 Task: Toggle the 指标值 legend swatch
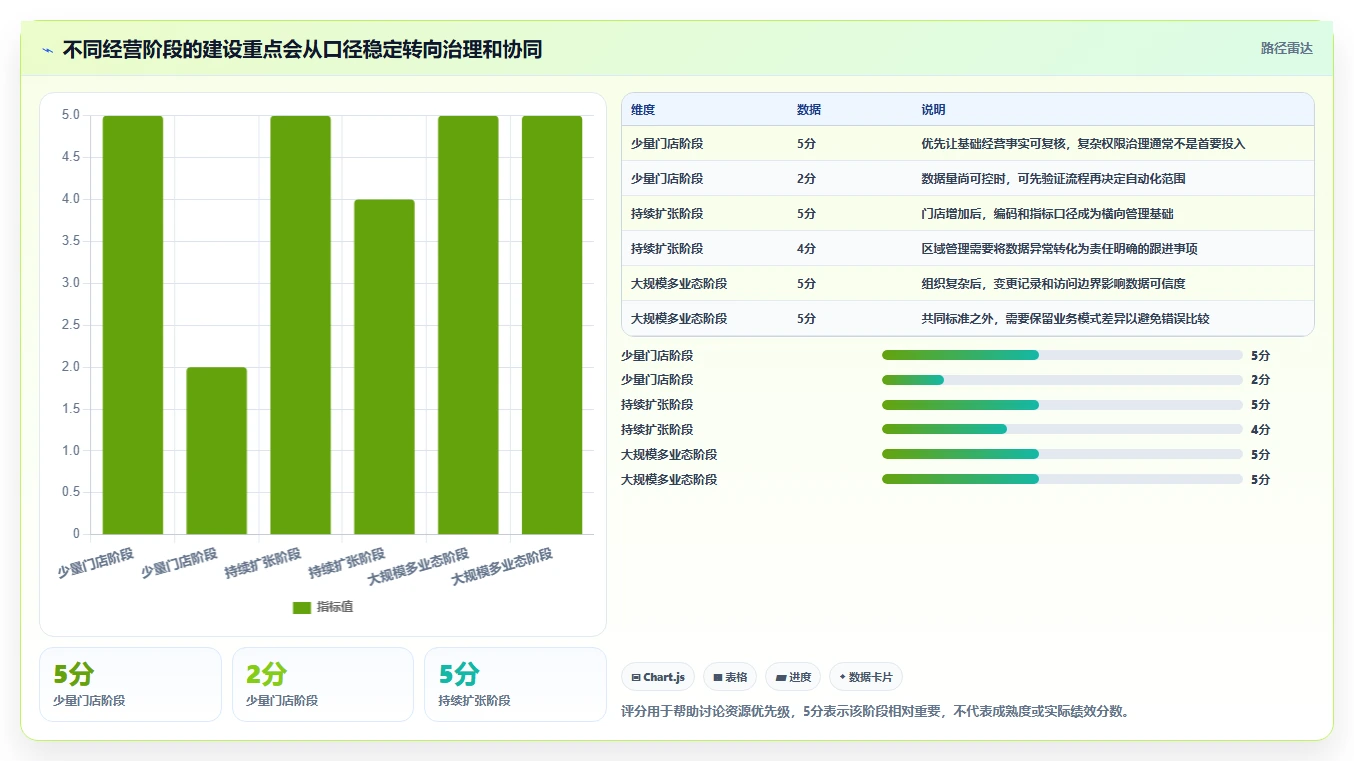(302, 607)
